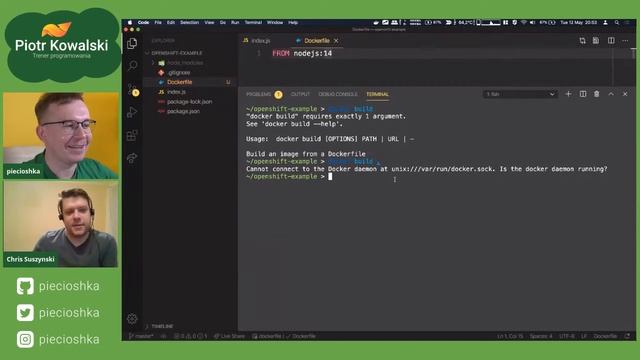This screenshot has height=360, width=640.
Task: Click the Instagram icon beside piecioshka
Action: click(x=25, y=339)
